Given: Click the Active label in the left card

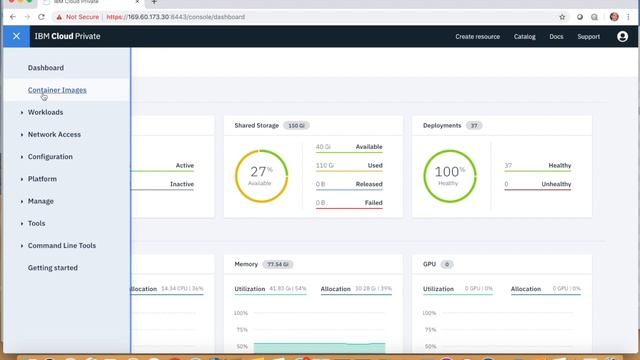Looking at the screenshot, I should click(184, 165).
